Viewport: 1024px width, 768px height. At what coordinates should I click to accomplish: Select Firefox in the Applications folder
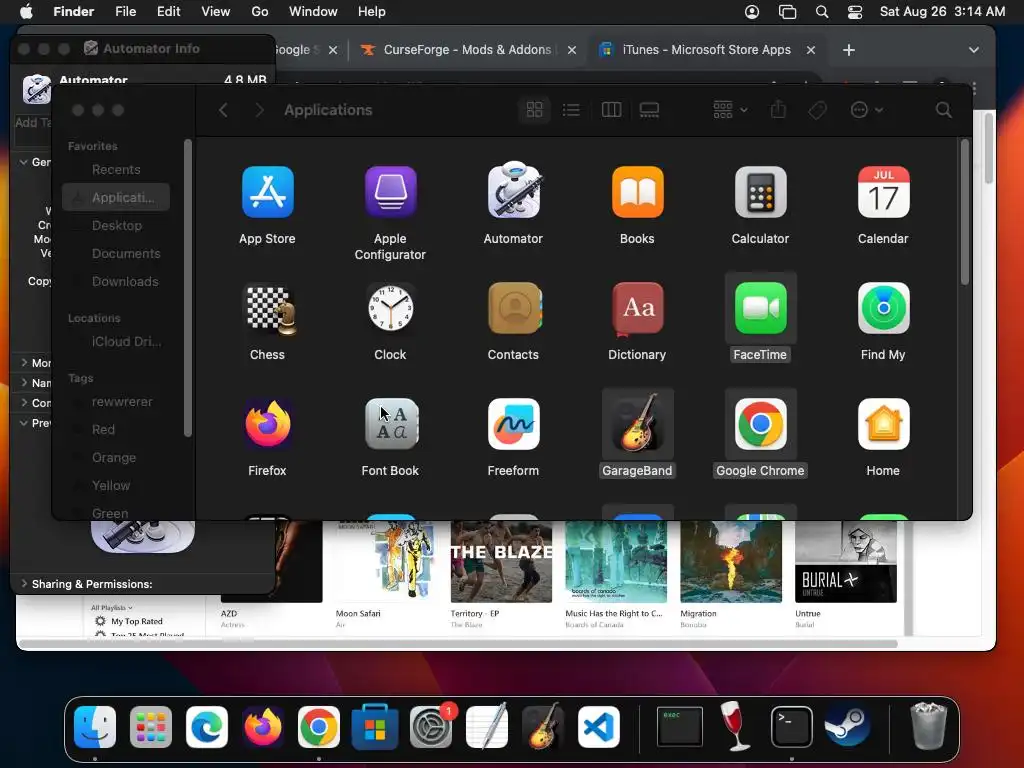[267, 423]
